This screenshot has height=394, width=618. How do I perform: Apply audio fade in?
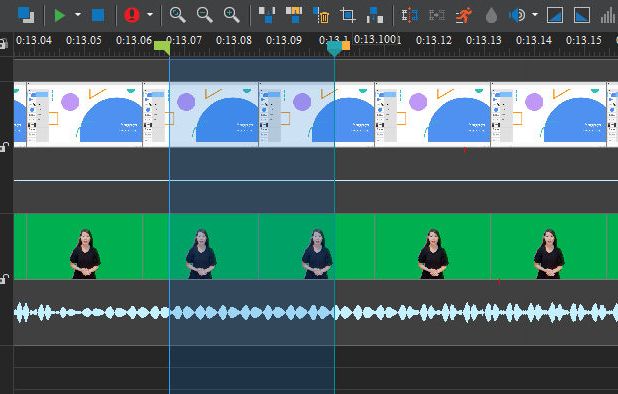pos(555,15)
